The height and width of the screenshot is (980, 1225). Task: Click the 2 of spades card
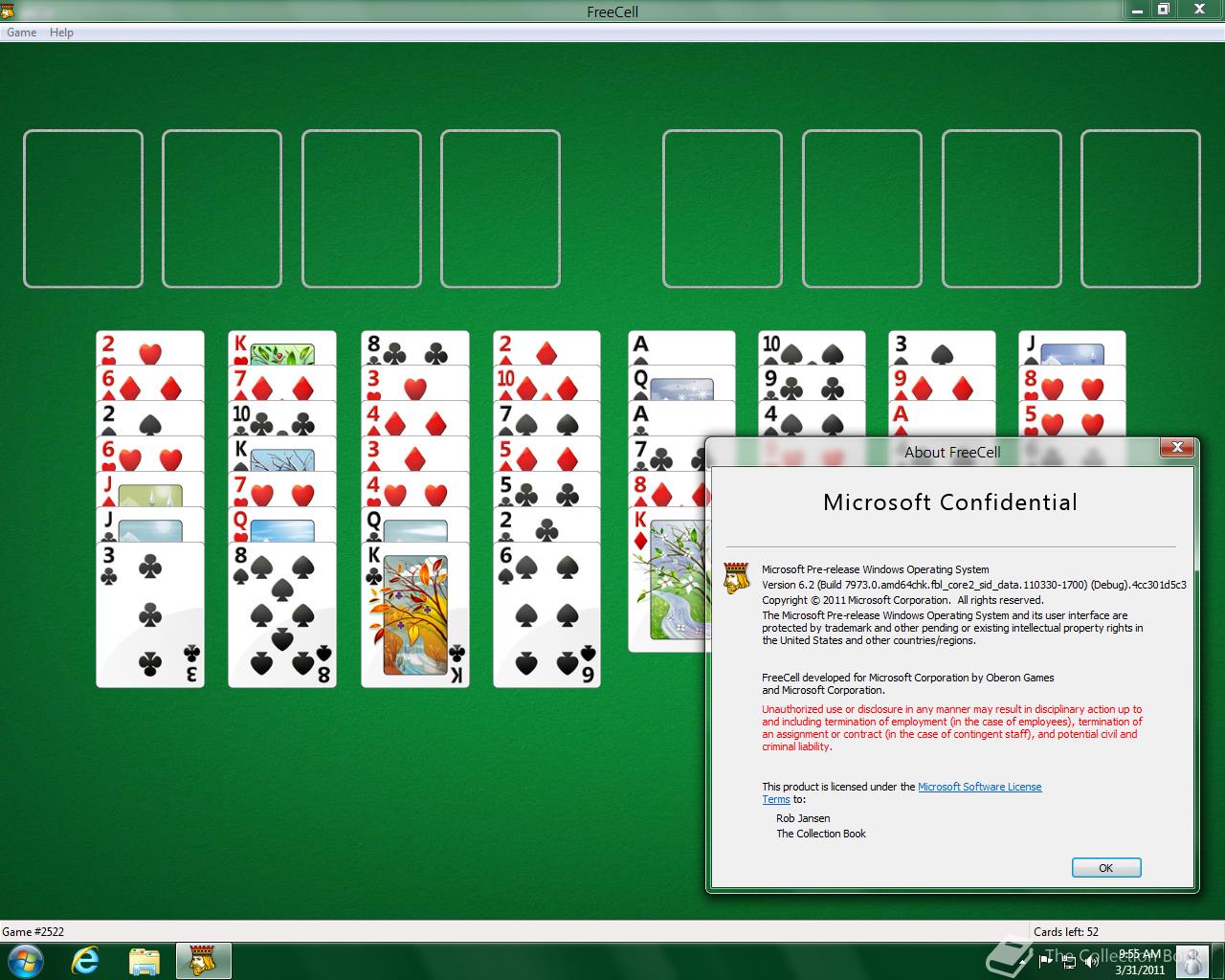click(x=150, y=419)
